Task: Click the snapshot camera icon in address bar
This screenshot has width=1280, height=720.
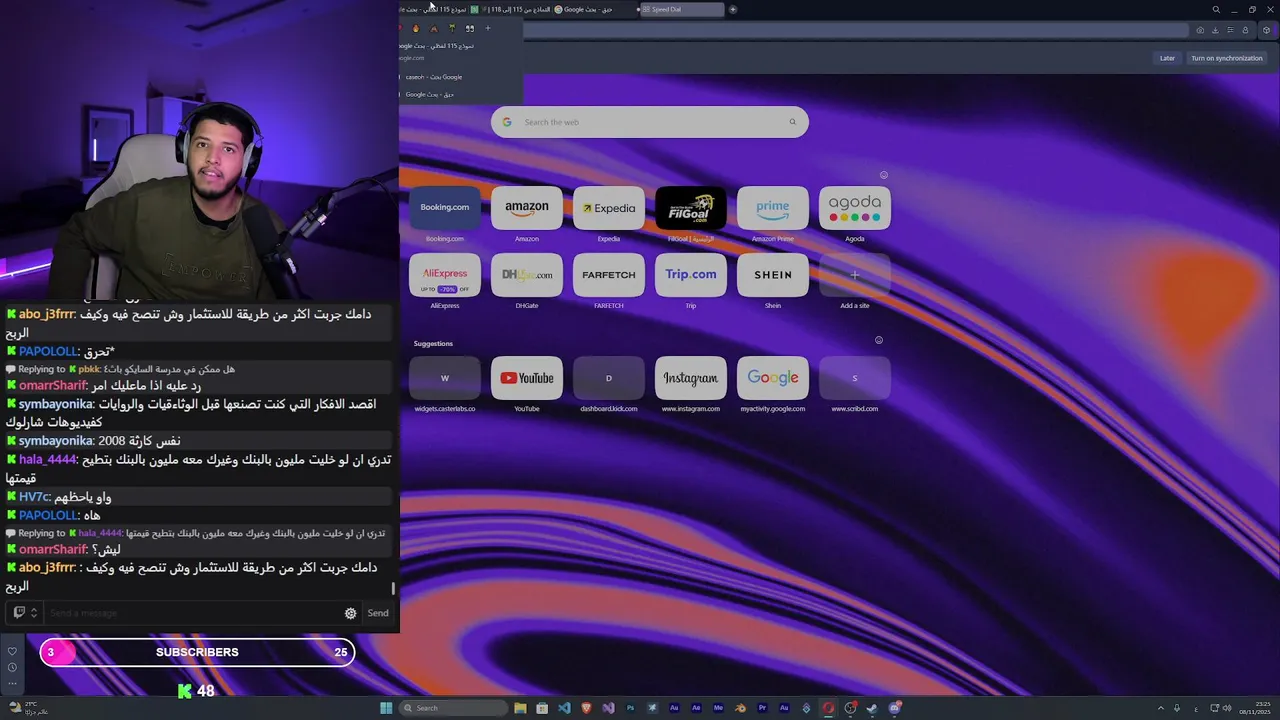Action: (x=1200, y=30)
